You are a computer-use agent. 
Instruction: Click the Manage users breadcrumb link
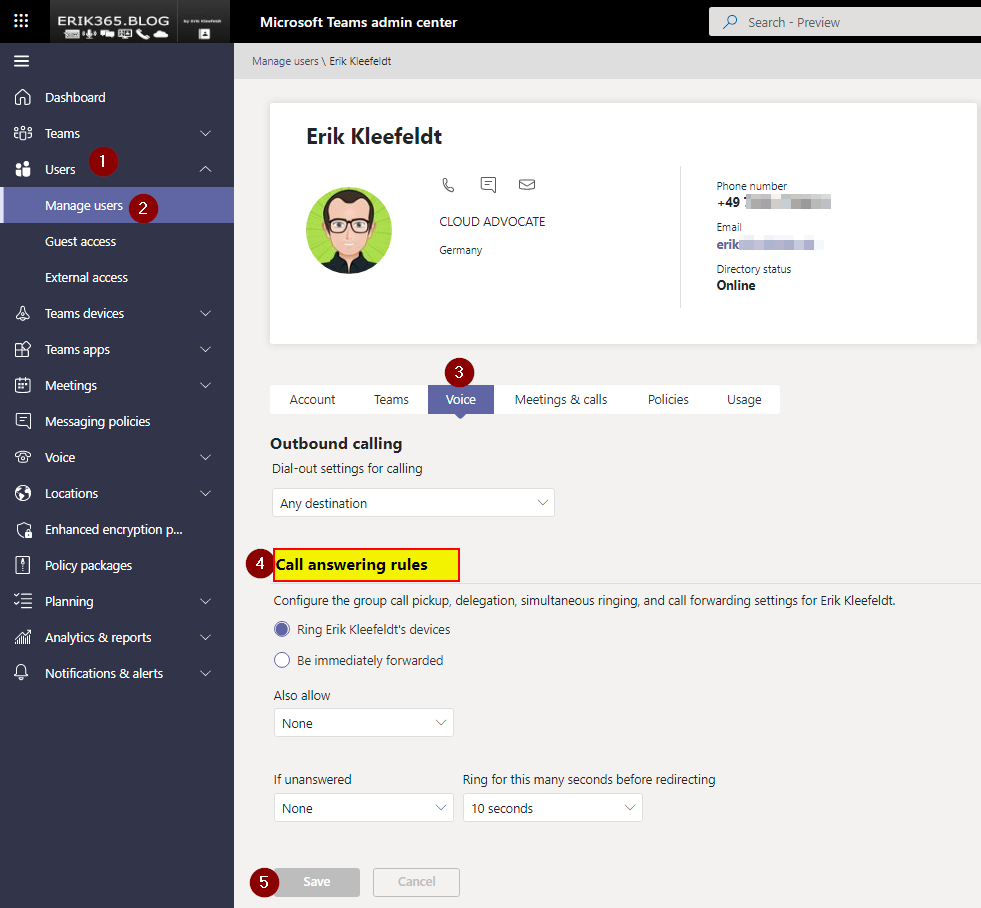point(285,61)
